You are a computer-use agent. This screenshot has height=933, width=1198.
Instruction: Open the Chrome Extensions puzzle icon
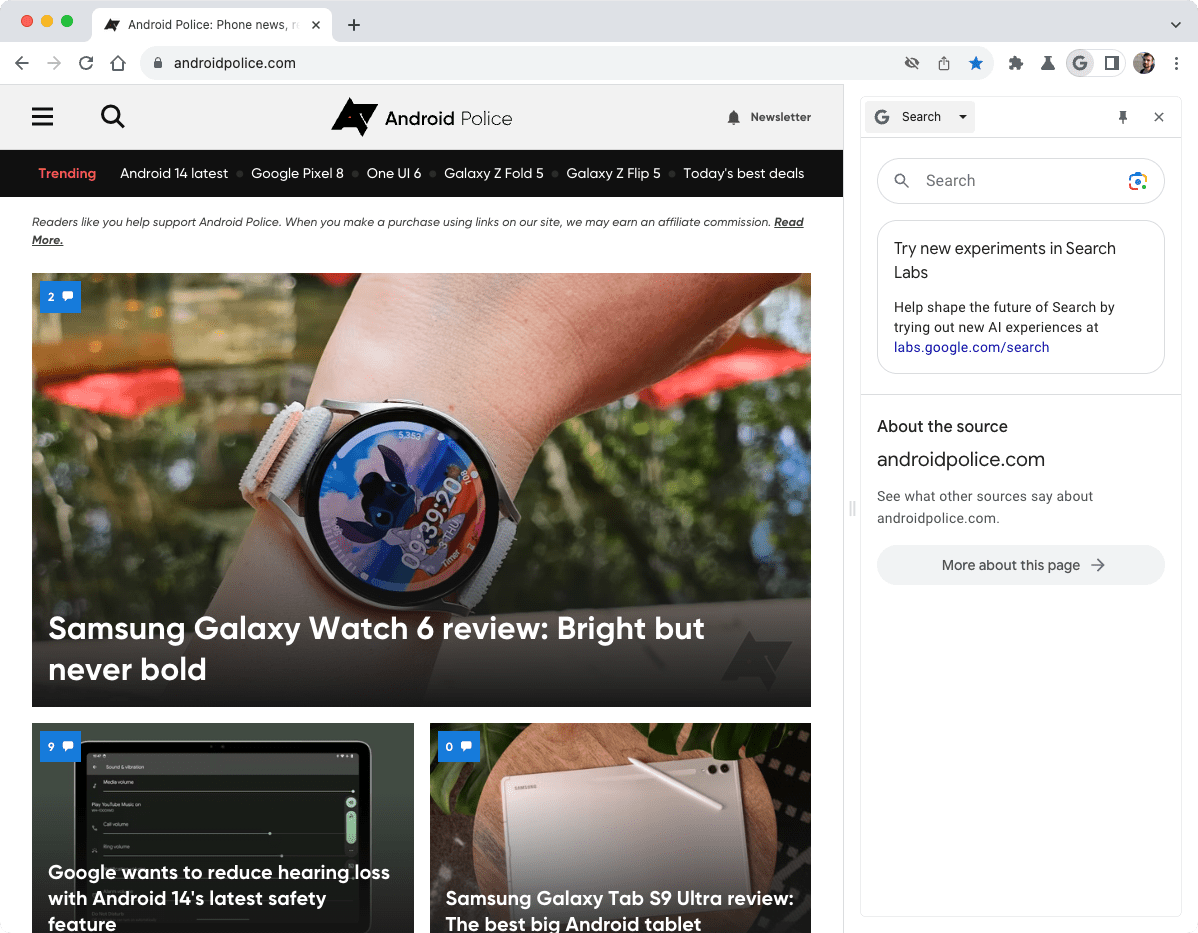pyautogui.click(x=1016, y=63)
